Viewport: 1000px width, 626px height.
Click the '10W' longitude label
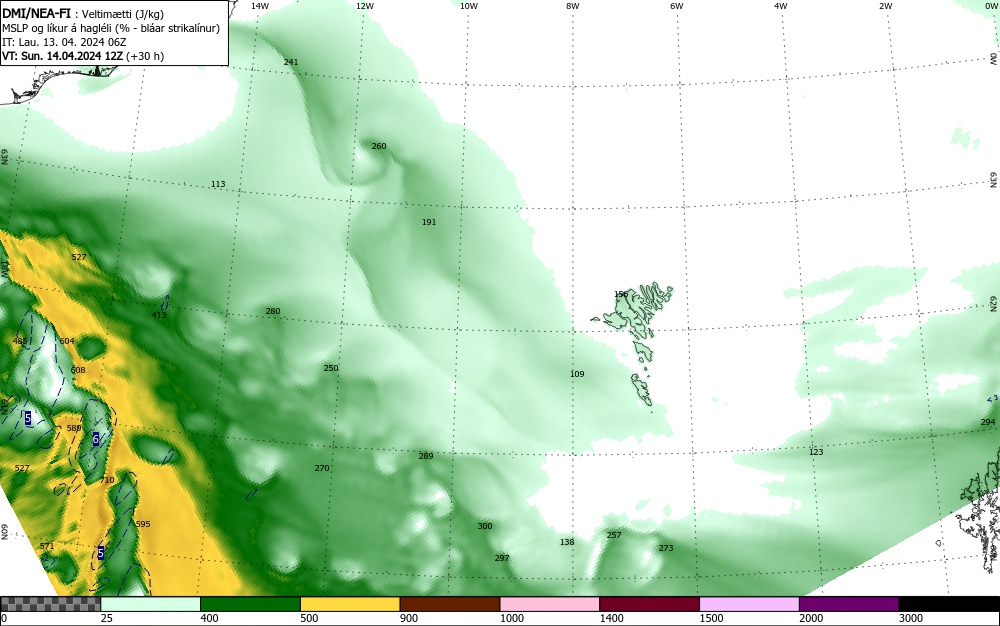pyautogui.click(x=469, y=6)
